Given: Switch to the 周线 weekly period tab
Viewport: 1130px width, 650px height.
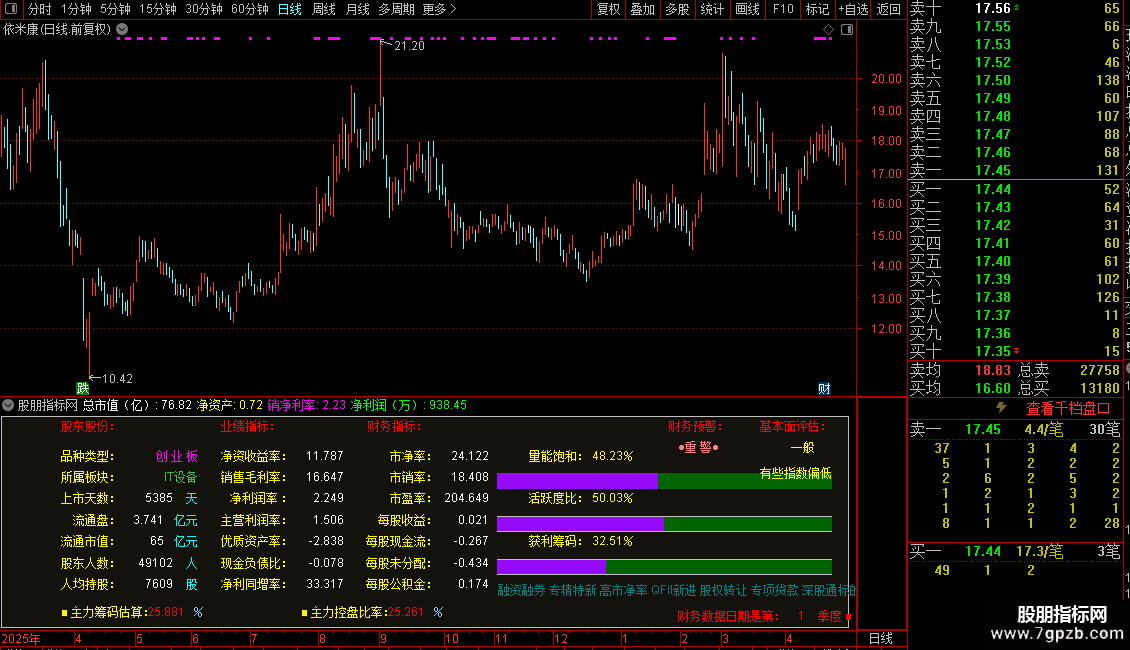Looking at the screenshot, I should pos(324,9).
